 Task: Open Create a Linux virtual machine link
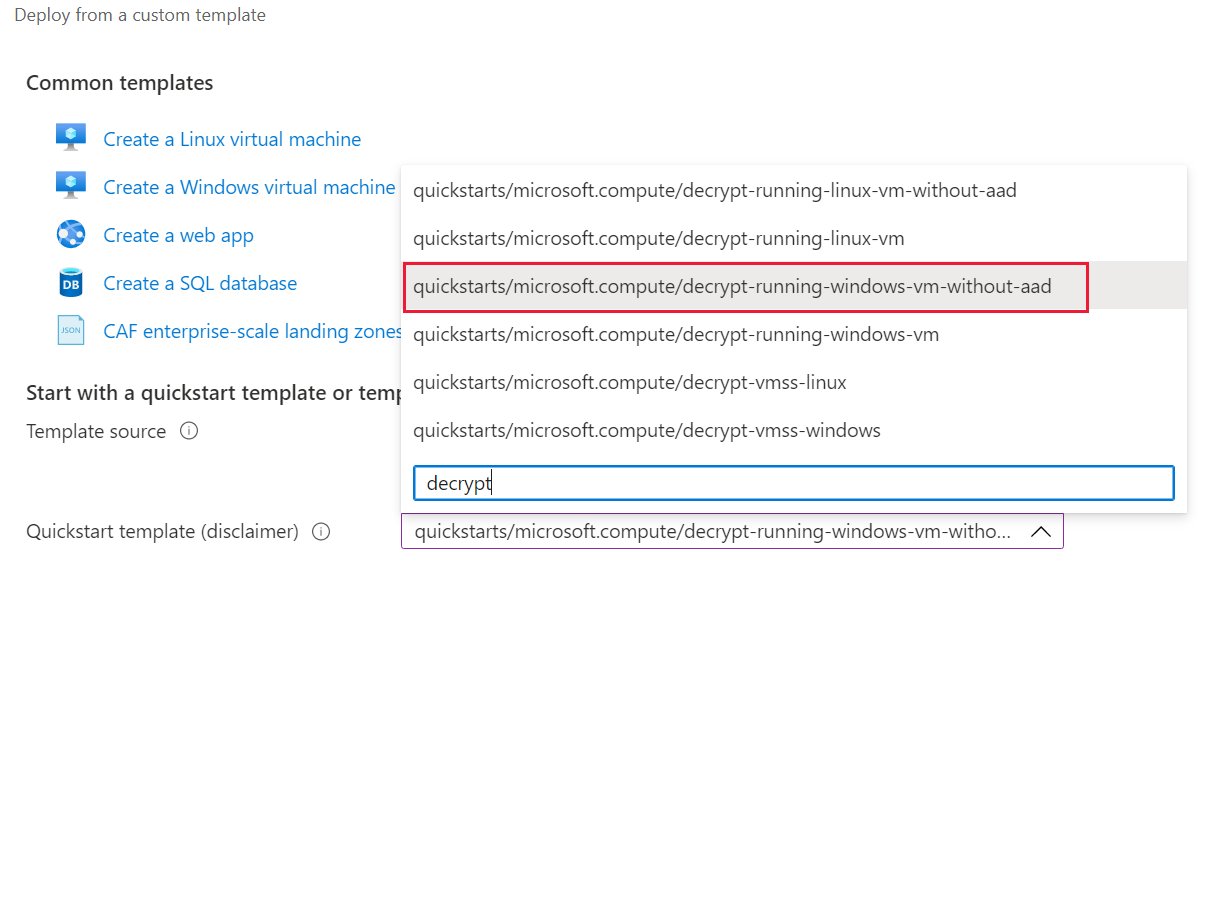[232, 139]
